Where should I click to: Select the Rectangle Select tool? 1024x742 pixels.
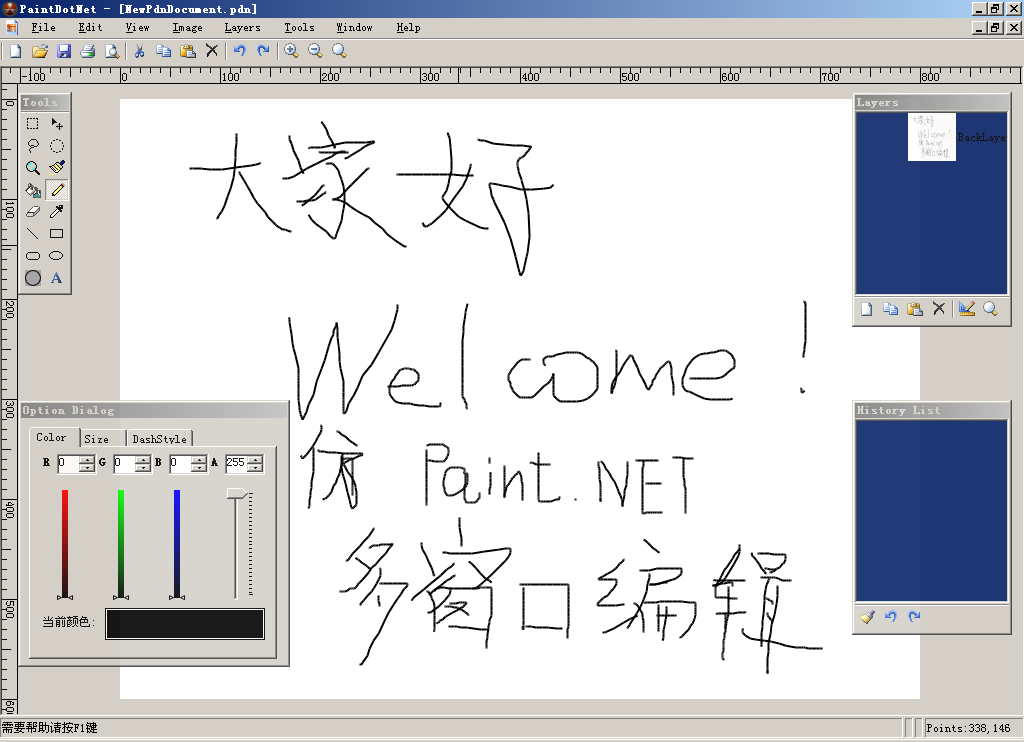click(33, 123)
